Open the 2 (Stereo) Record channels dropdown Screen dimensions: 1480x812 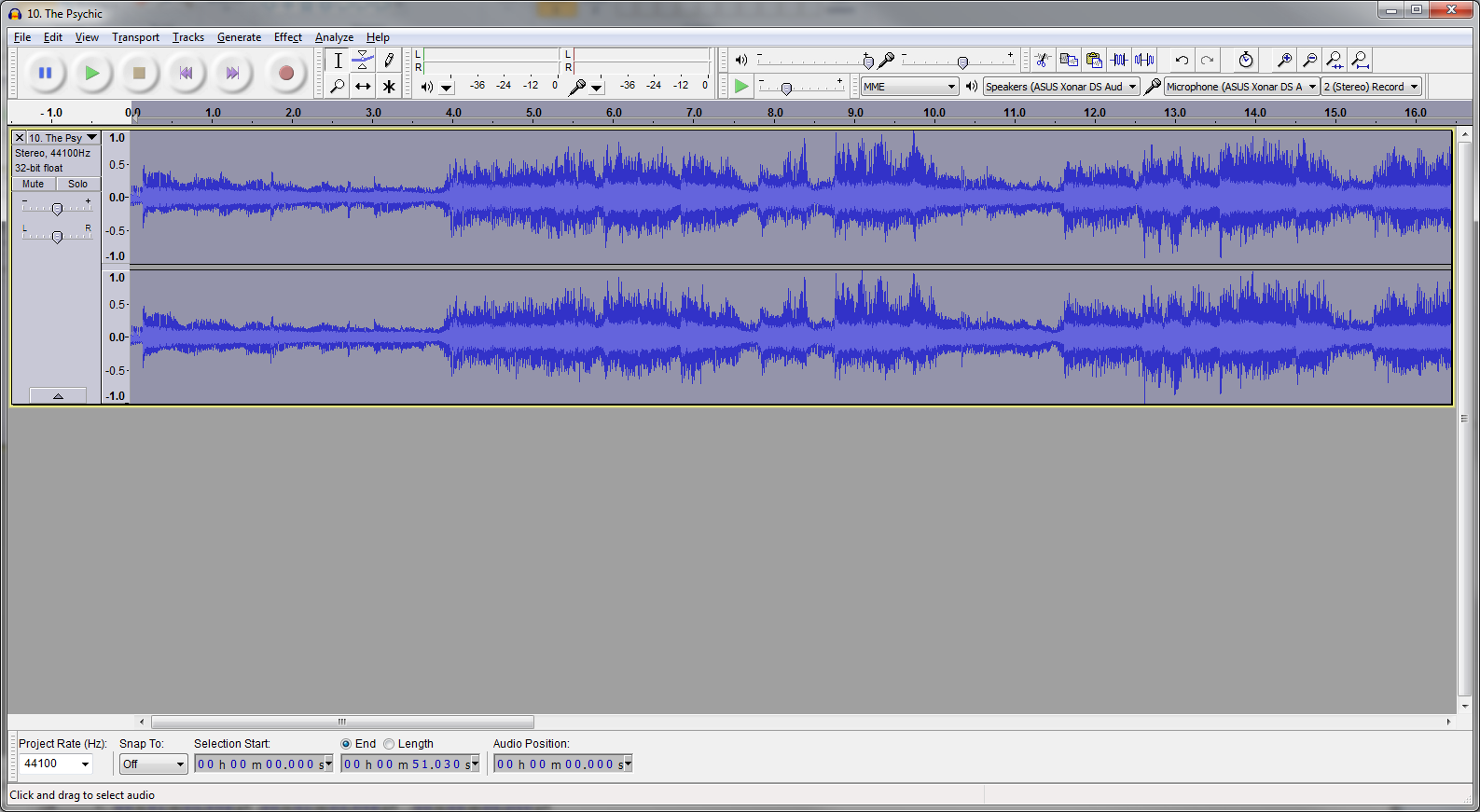coord(1371,87)
